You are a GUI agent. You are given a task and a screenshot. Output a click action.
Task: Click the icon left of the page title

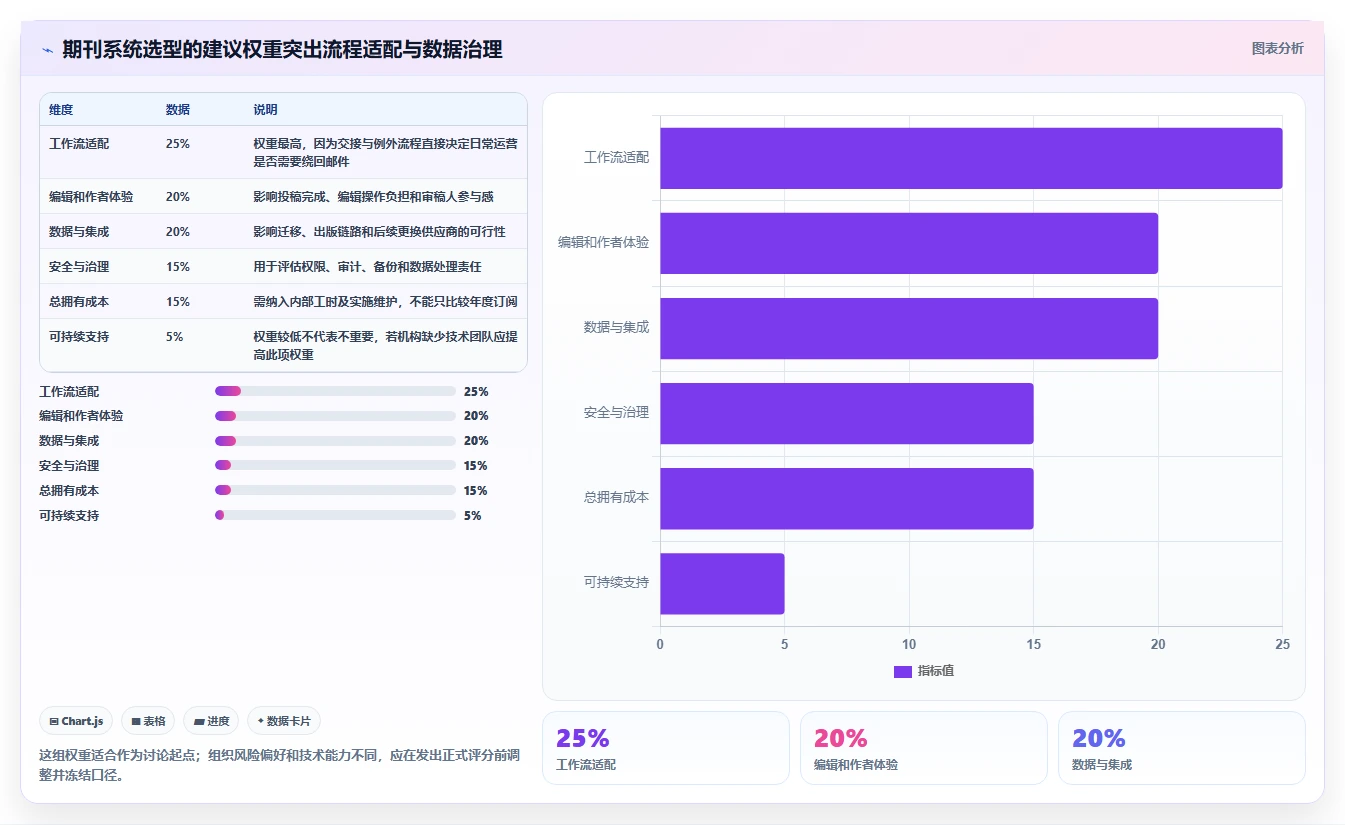coord(47,50)
